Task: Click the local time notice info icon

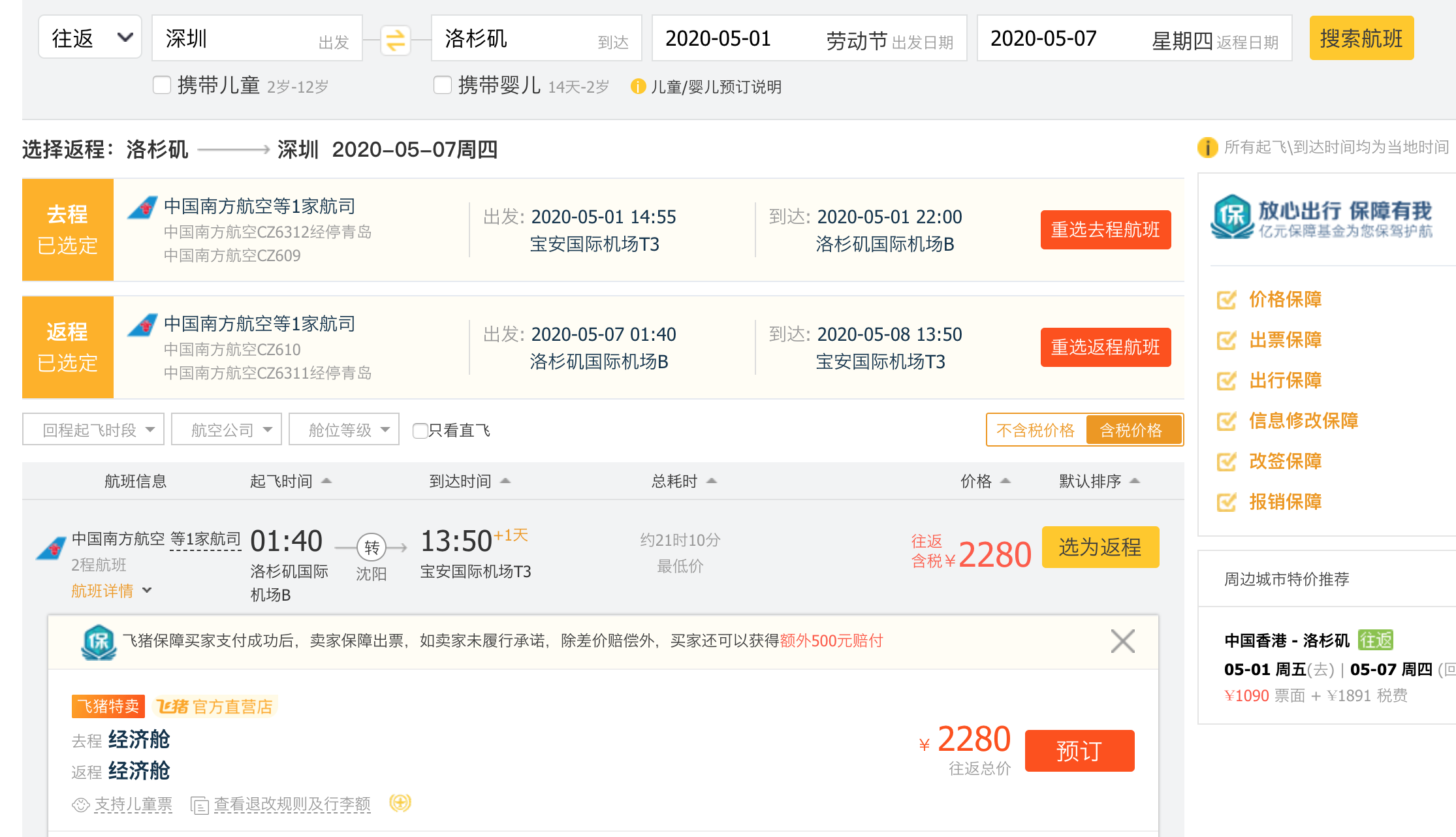Action: point(1207,148)
